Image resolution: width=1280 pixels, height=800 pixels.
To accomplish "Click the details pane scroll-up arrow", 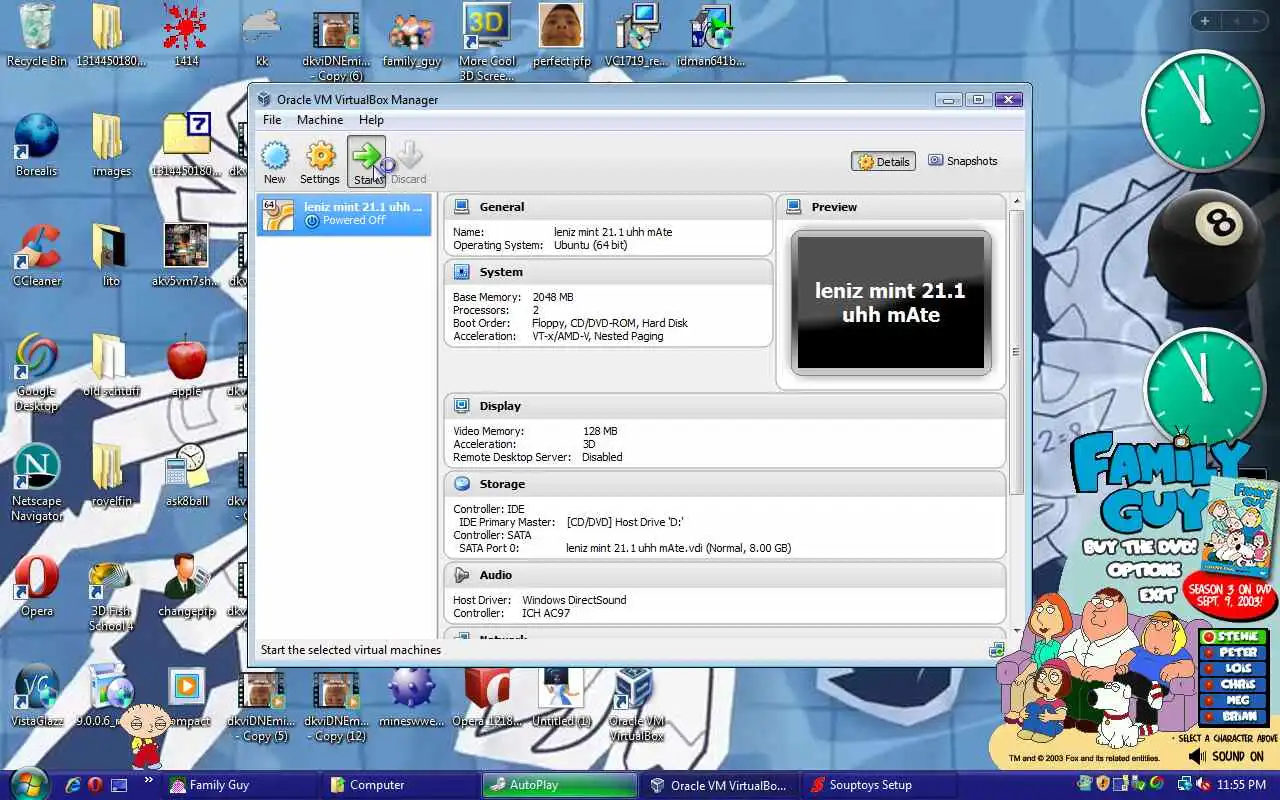I will (1017, 202).
